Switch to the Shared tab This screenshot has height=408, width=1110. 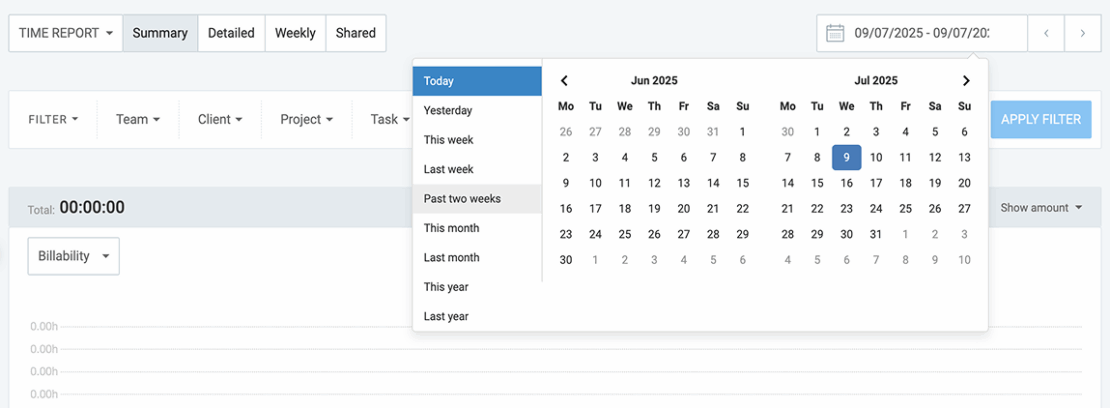(x=356, y=33)
